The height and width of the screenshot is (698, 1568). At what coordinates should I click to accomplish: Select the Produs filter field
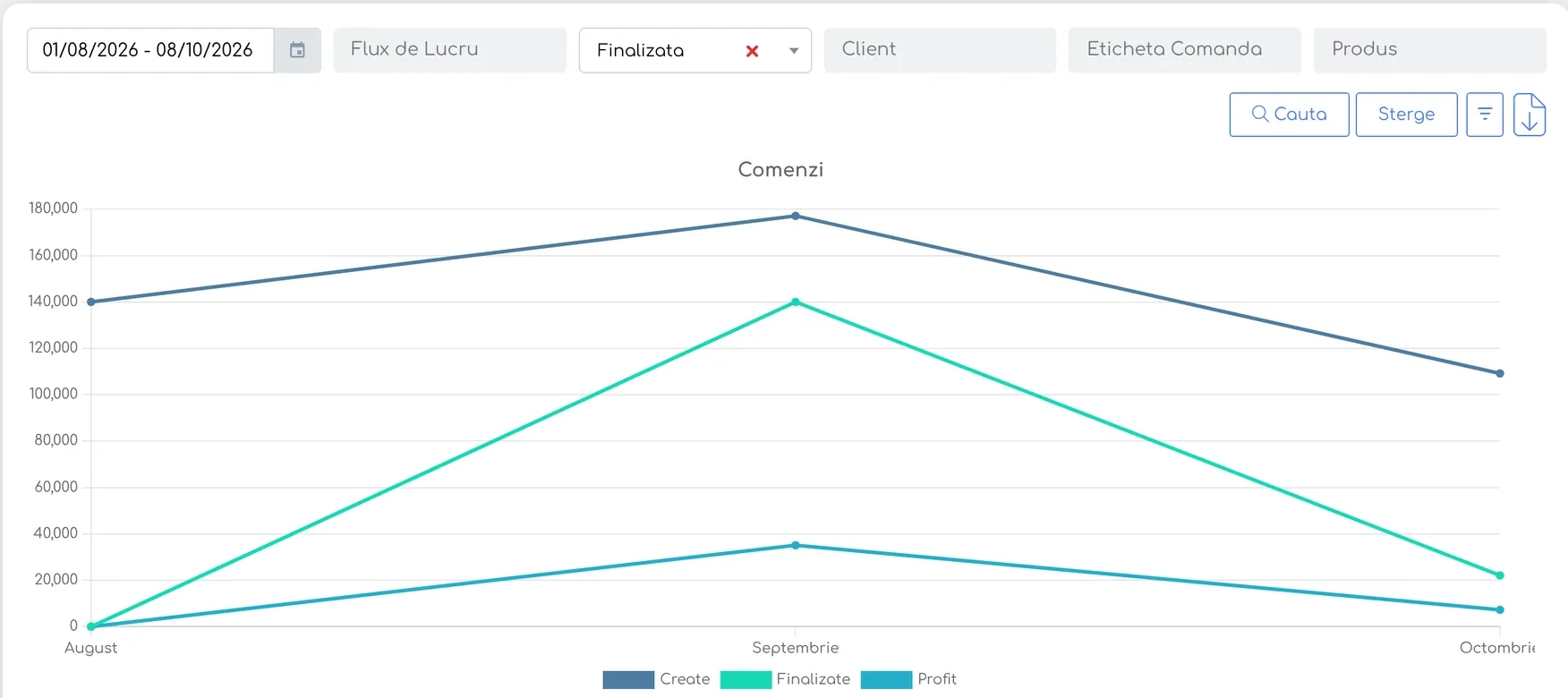(x=1429, y=50)
